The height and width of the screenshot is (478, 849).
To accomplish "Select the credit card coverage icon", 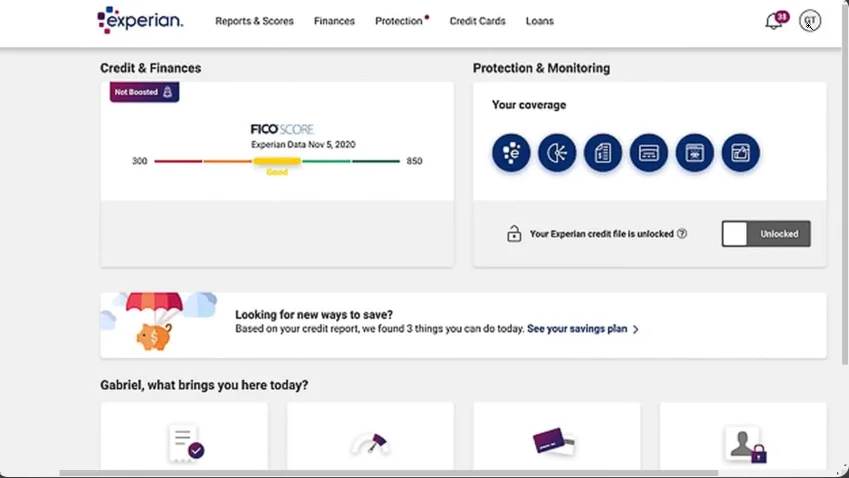I will [649, 153].
